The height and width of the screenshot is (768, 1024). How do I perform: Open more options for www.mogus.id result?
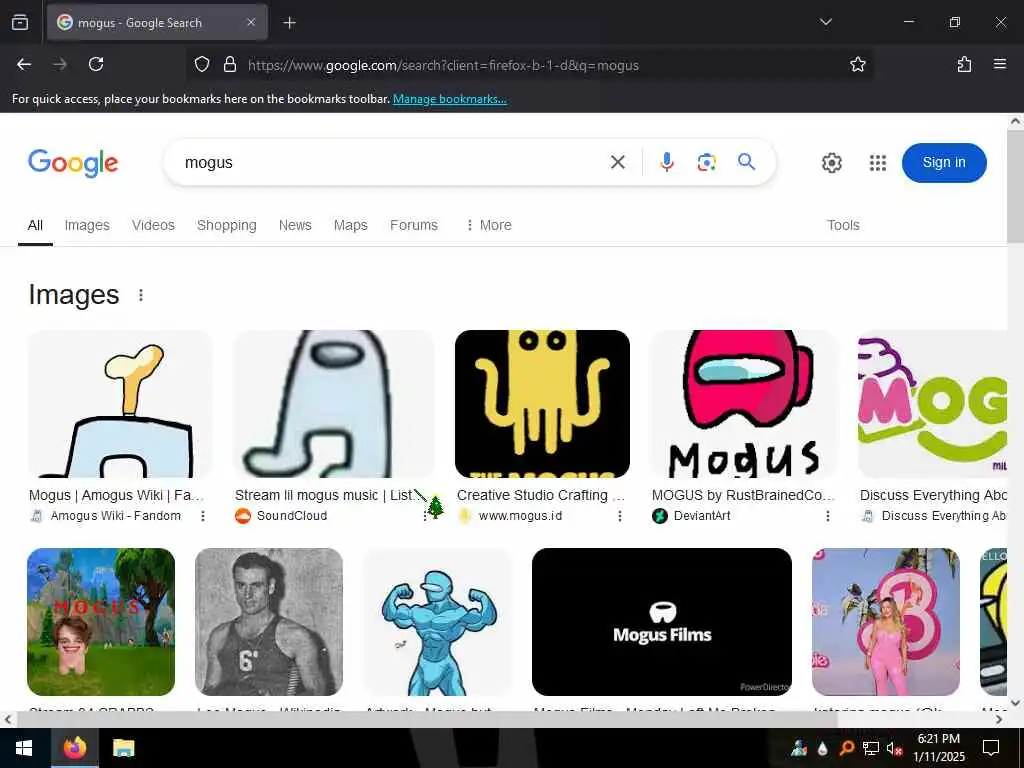[x=620, y=516]
